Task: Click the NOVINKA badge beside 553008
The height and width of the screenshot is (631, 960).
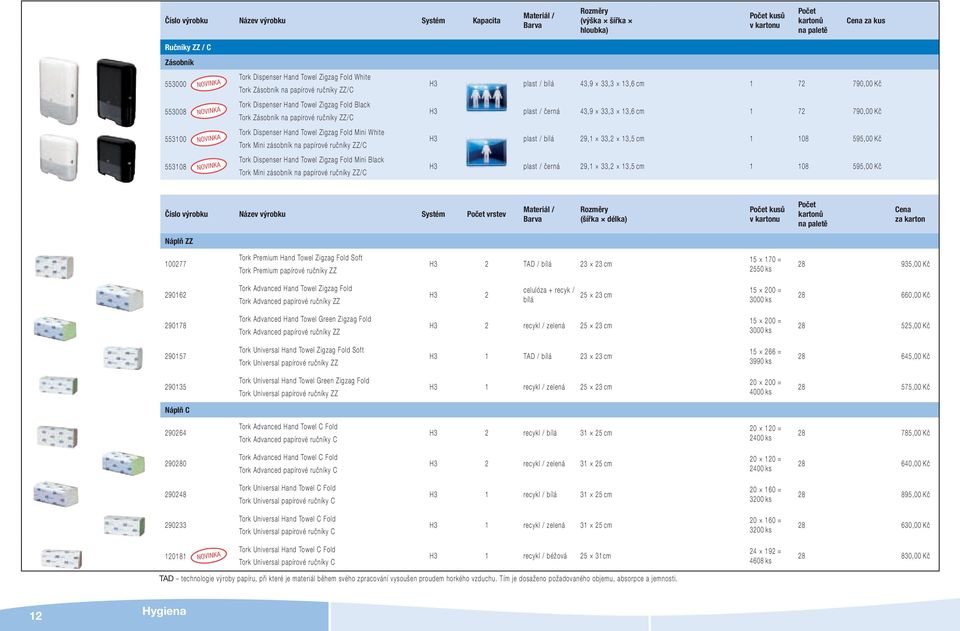Action: (209, 111)
